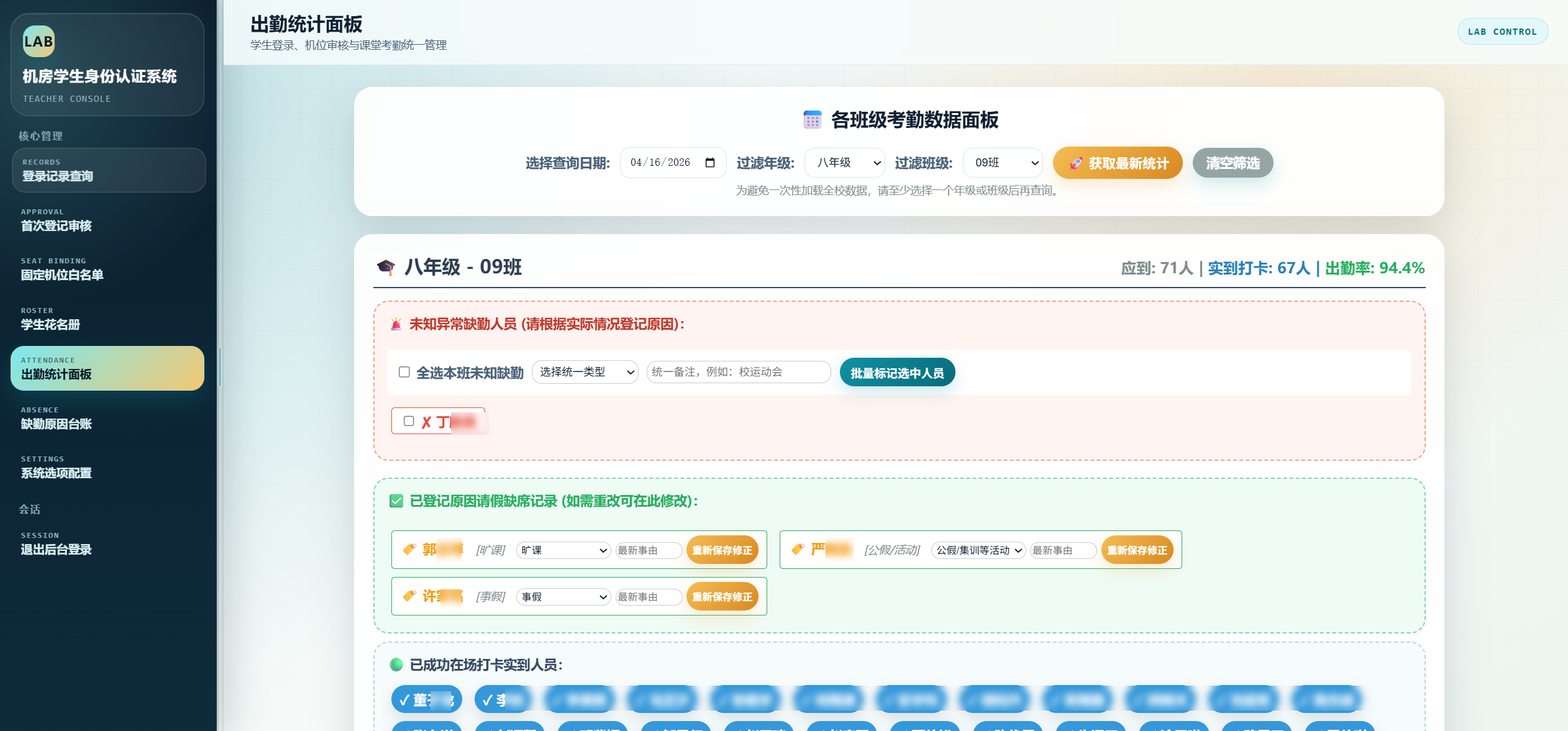Click the green dot icon by 已成功在场打卡
1568x731 pixels.
[x=396, y=665]
